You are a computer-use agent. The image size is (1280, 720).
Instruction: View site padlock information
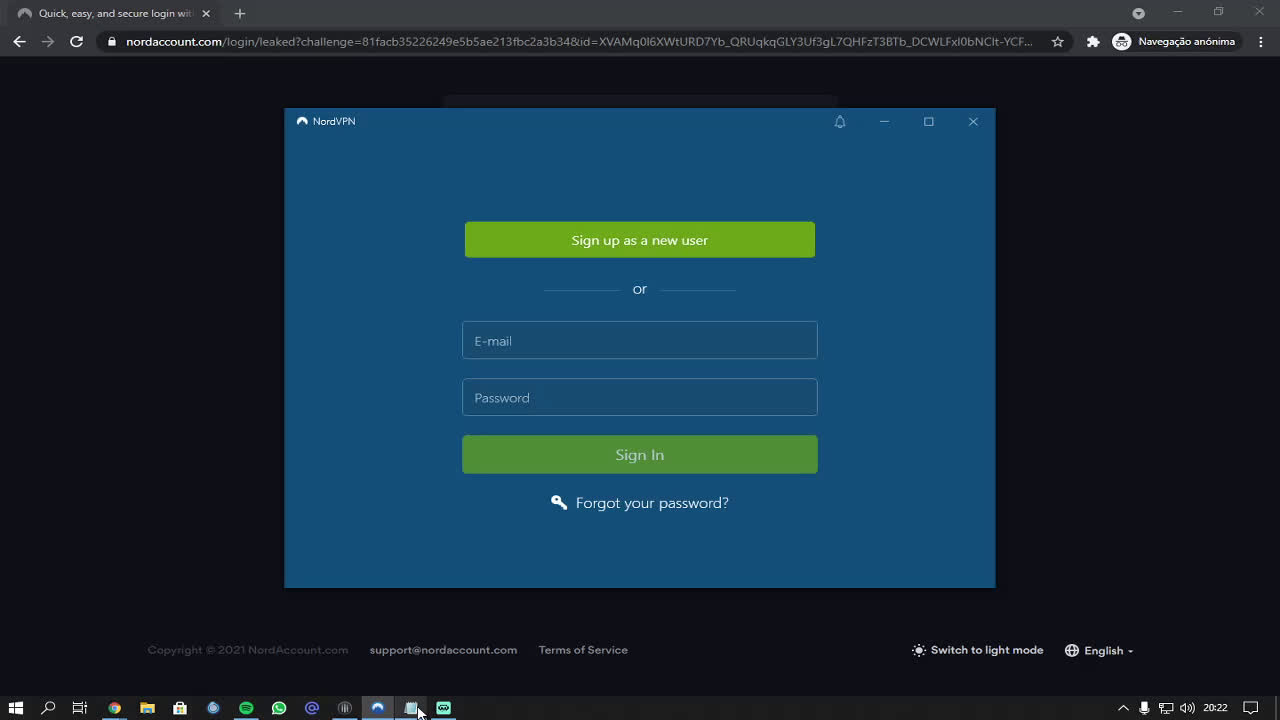[112, 41]
